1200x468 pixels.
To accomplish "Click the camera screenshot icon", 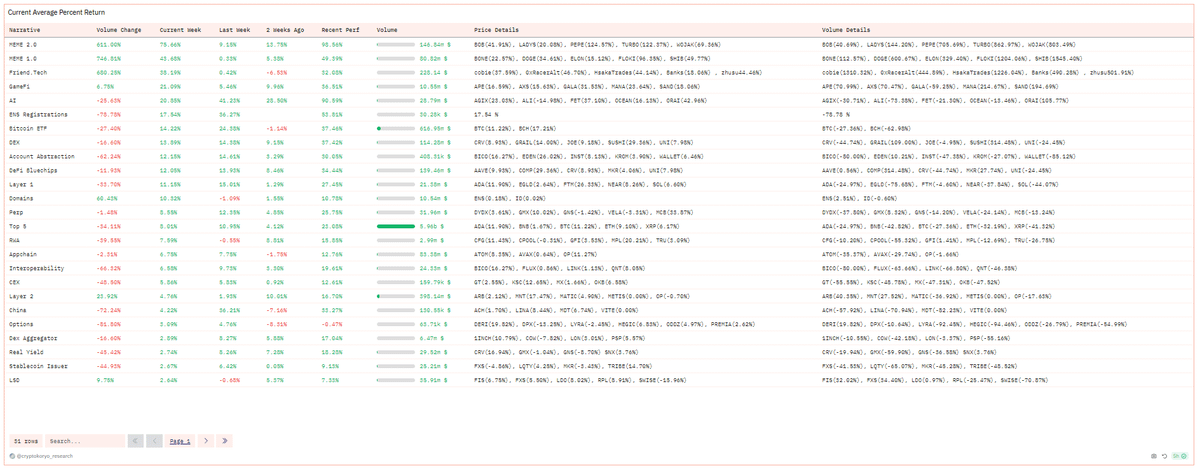I will pos(1154,456).
